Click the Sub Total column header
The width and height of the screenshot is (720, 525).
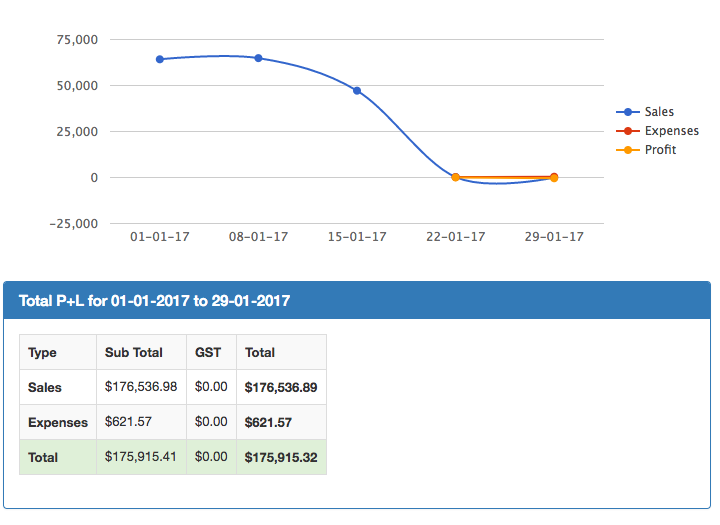click(x=133, y=352)
